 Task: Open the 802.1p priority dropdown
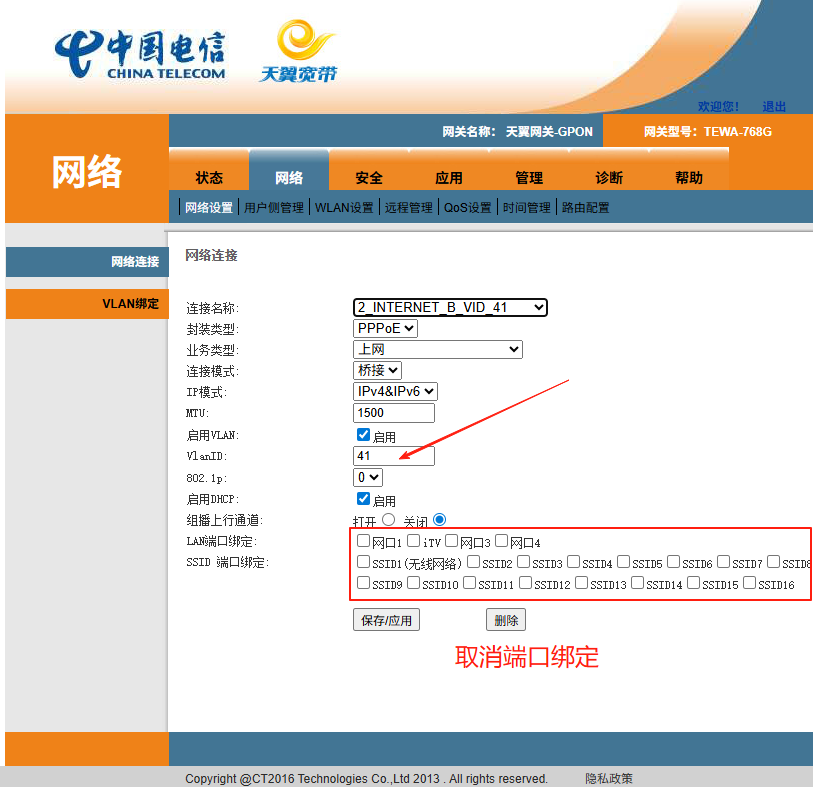(368, 477)
